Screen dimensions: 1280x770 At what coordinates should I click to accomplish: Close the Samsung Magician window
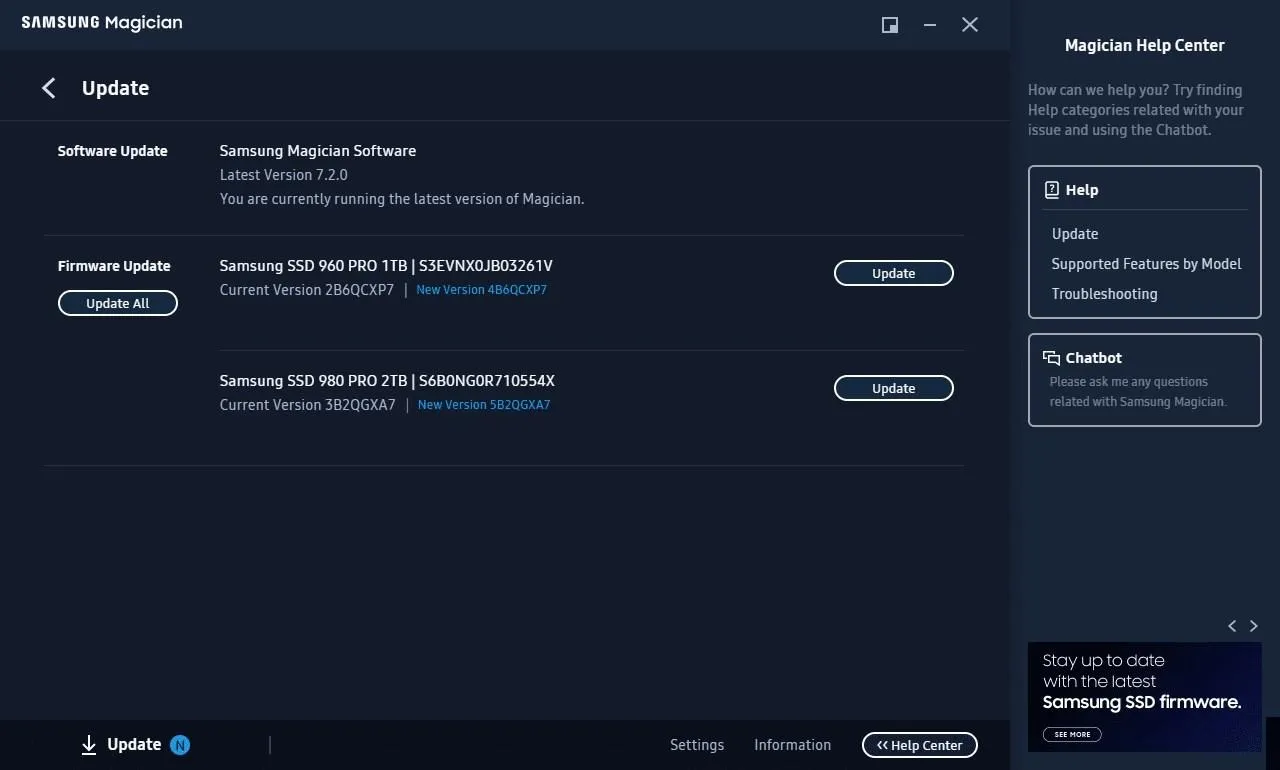click(x=970, y=25)
